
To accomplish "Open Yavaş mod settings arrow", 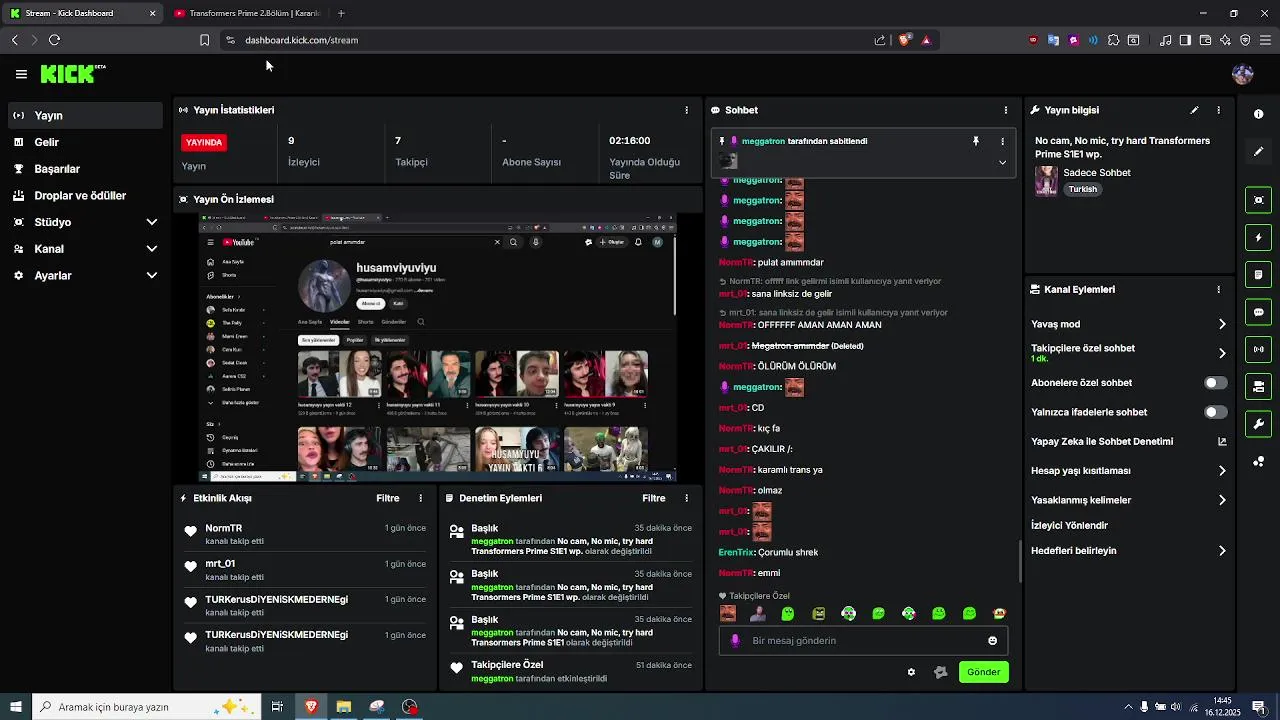I will (x=1222, y=324).
